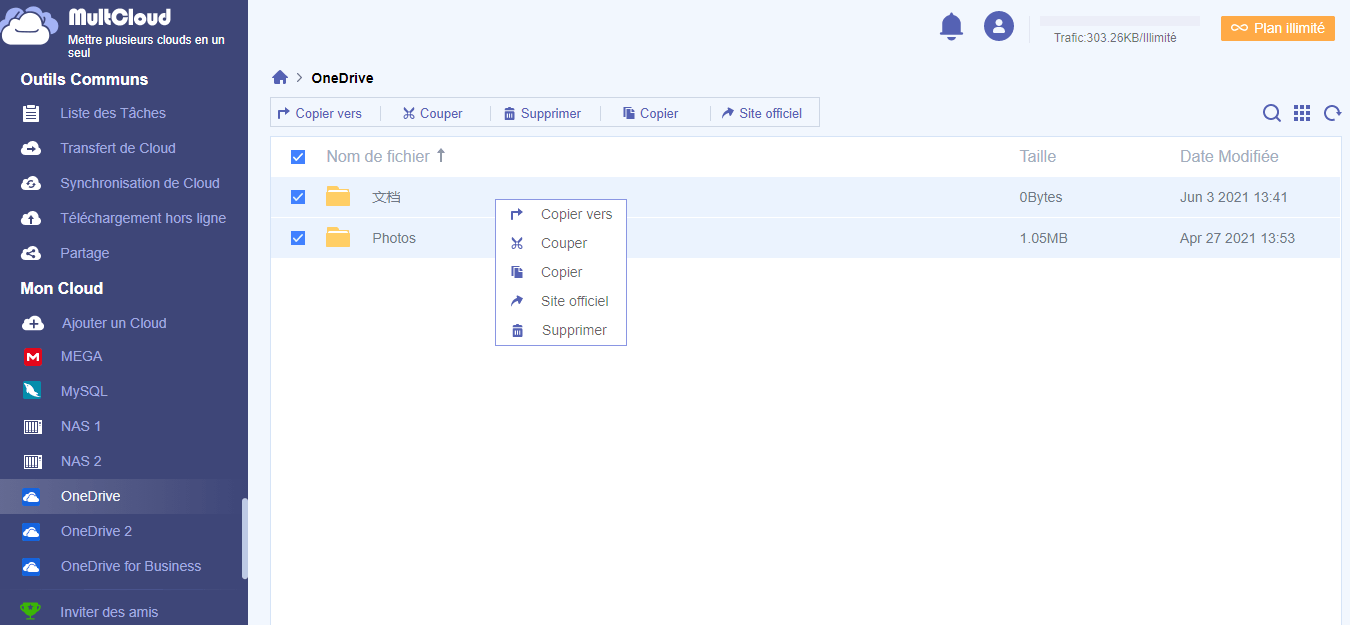
Task: Open Synchronisation de Cloud in the sidebar
Action: [140, 183]
